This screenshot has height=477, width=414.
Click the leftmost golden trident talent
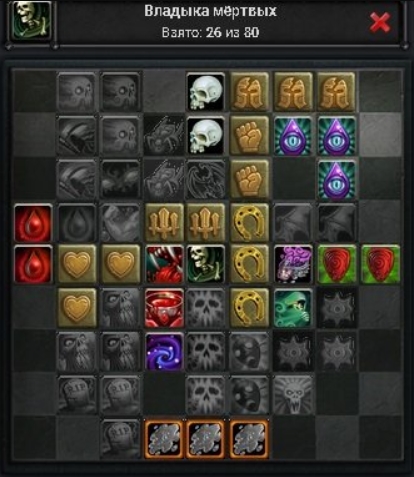tap(163, 222)
